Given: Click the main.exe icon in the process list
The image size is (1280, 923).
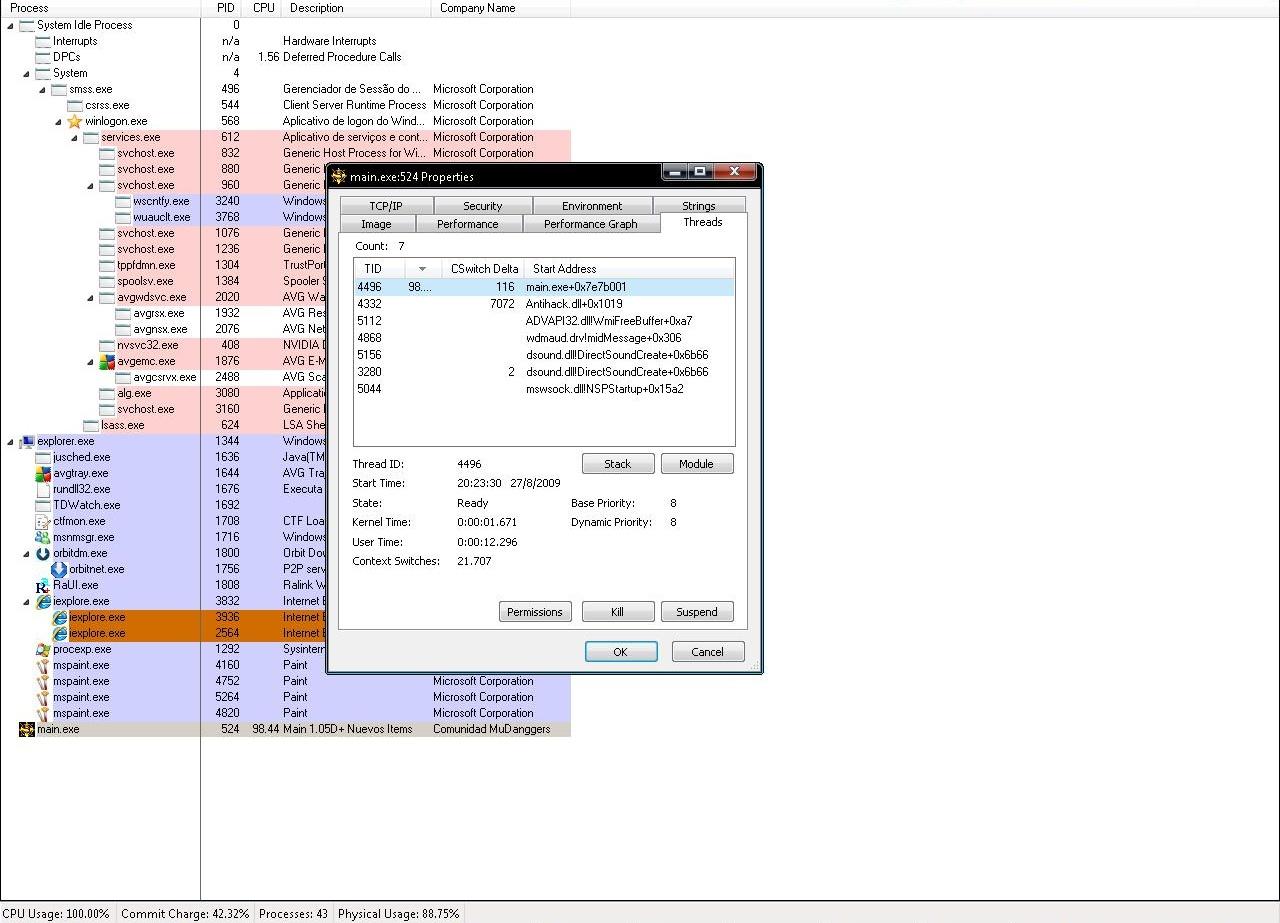Looking at the screenshot, I should 27,729.
